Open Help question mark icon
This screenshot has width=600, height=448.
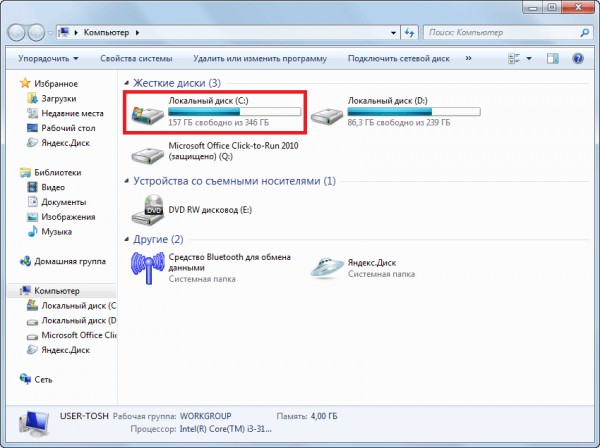tap(578, 59)
